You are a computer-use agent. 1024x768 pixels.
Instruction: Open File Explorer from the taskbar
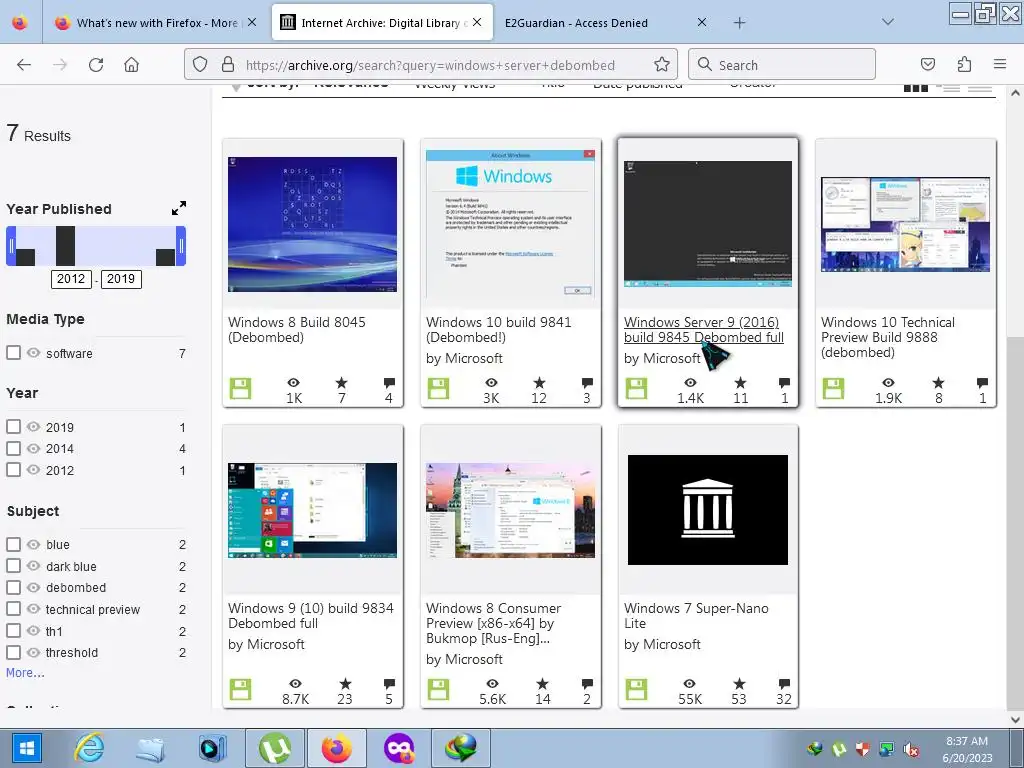pos(150,748)
